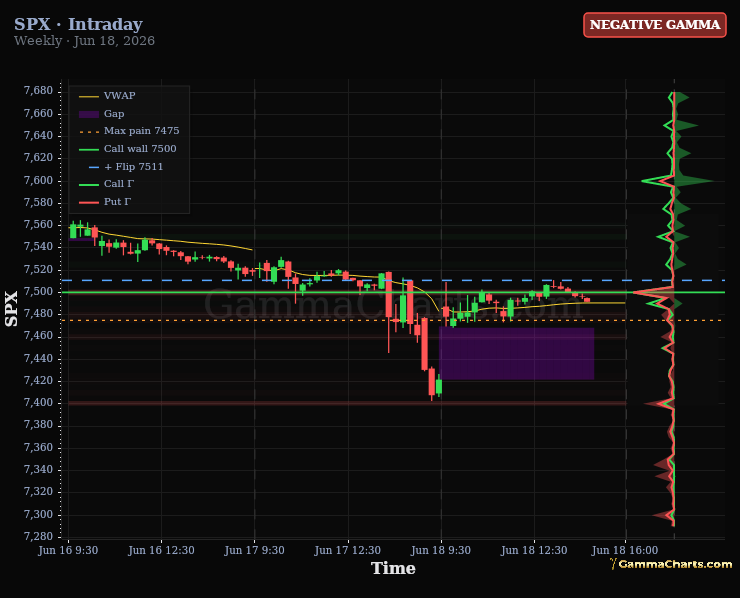Click the 'Time' x-axis title
This screenshot has height=598, width=740.
coord(393,568)
